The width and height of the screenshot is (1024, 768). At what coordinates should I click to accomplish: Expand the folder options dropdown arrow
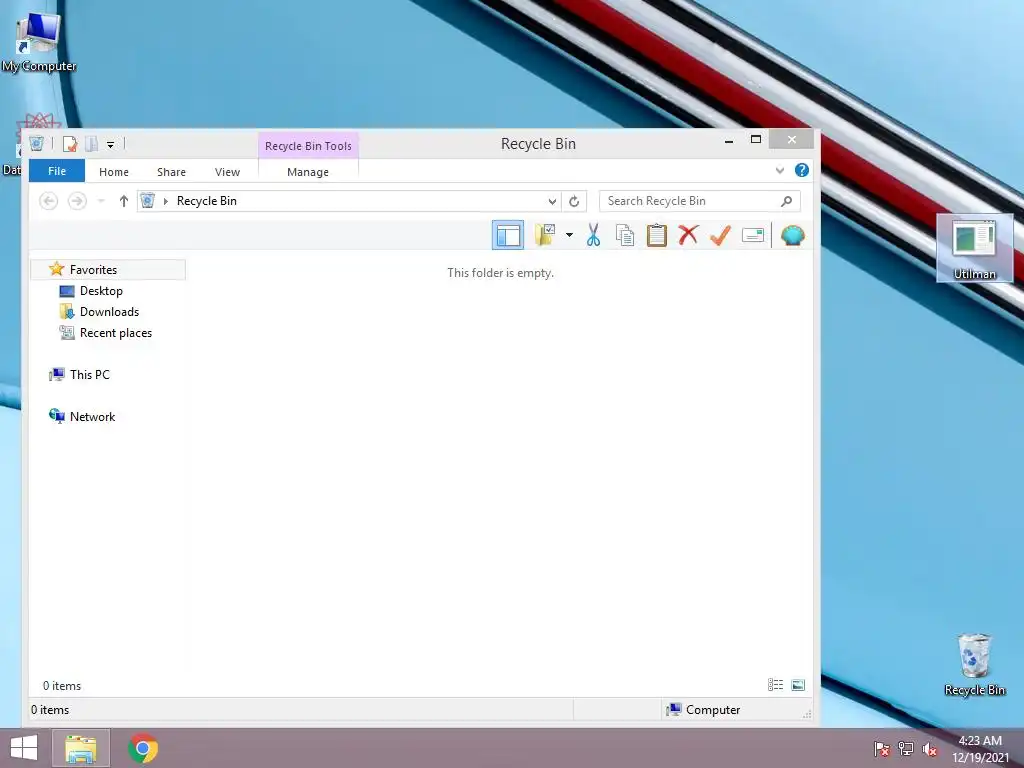click(x=569, y=235)
